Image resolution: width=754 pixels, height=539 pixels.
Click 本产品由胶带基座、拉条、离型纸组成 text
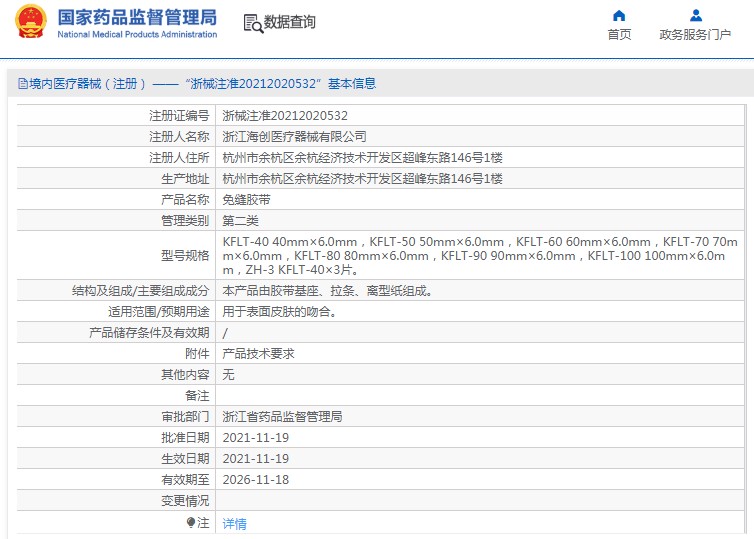click(x=327, y=291)
